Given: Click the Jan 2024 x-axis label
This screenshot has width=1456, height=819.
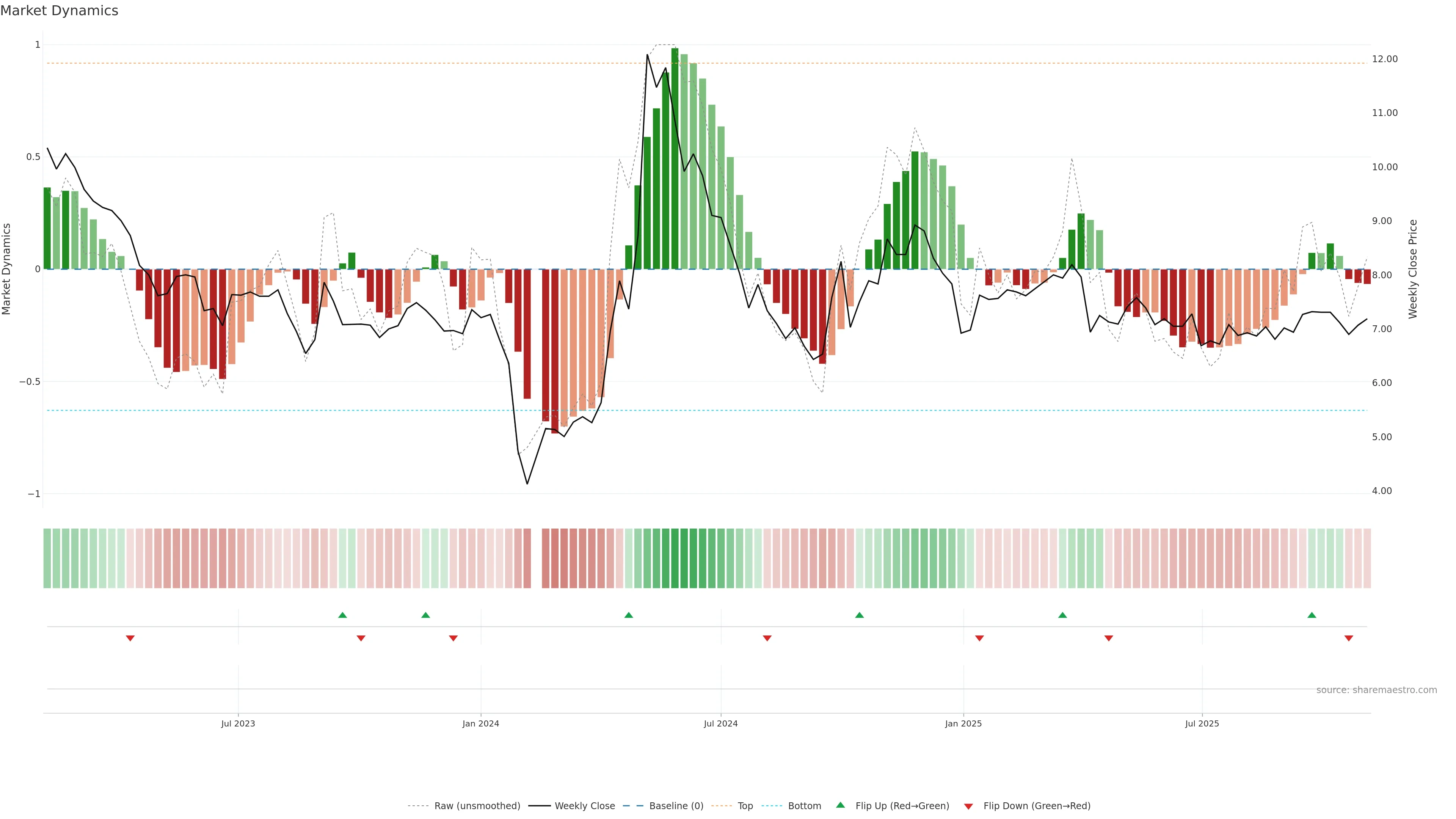Looking at the screenshot, I should 480,723.
